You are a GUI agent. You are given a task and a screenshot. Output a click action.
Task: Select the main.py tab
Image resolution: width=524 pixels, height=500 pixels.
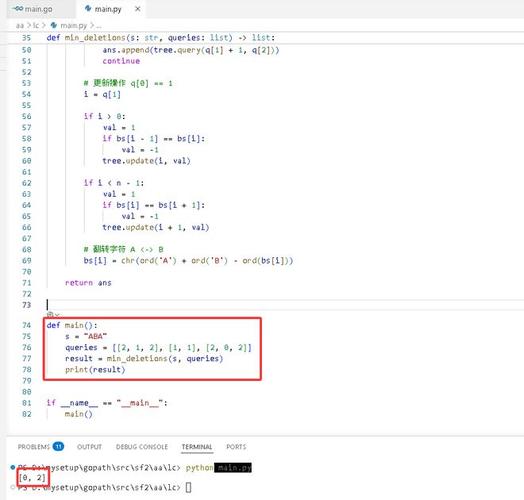pos(108,9)
